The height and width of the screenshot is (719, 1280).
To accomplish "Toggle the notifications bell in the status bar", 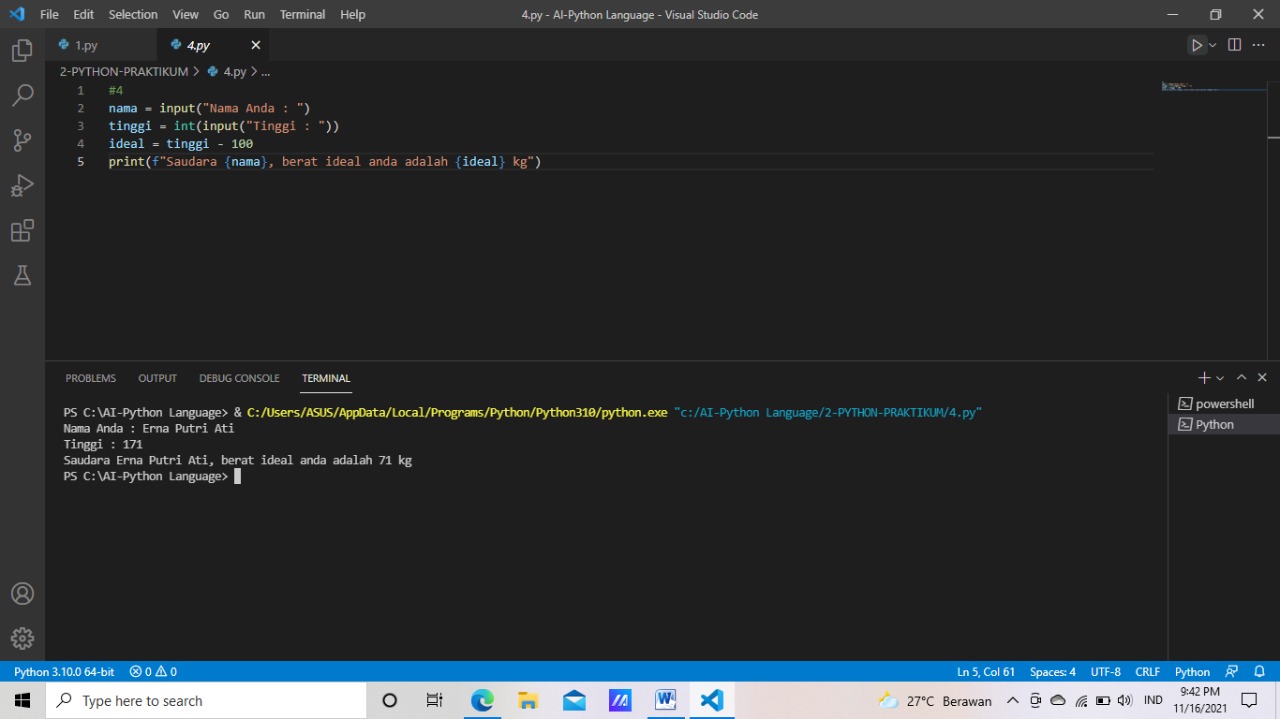I will click(1260, 671).
